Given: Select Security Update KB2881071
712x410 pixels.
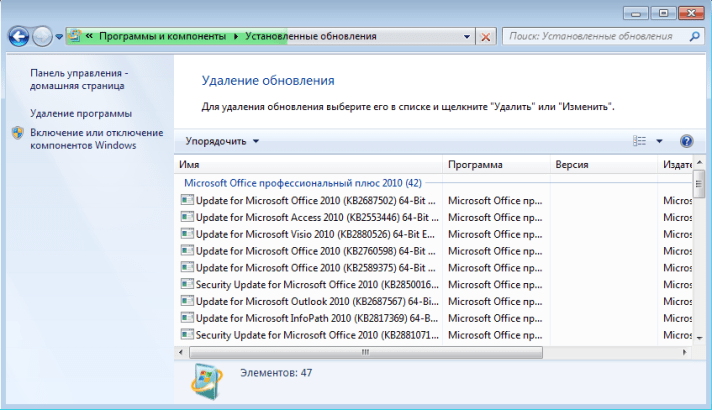Looking at the screenshot, I should (317, 335).
